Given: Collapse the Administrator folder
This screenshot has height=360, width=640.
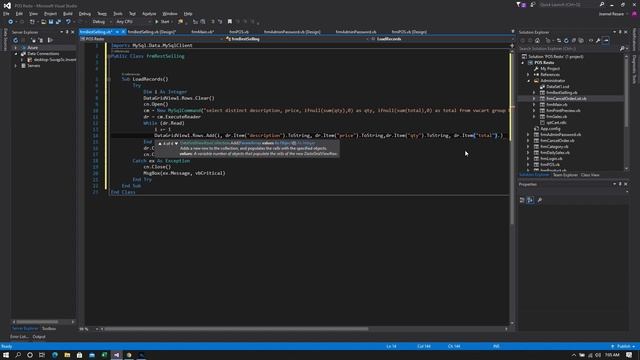Looking at the screenshot, I should 528,81.
